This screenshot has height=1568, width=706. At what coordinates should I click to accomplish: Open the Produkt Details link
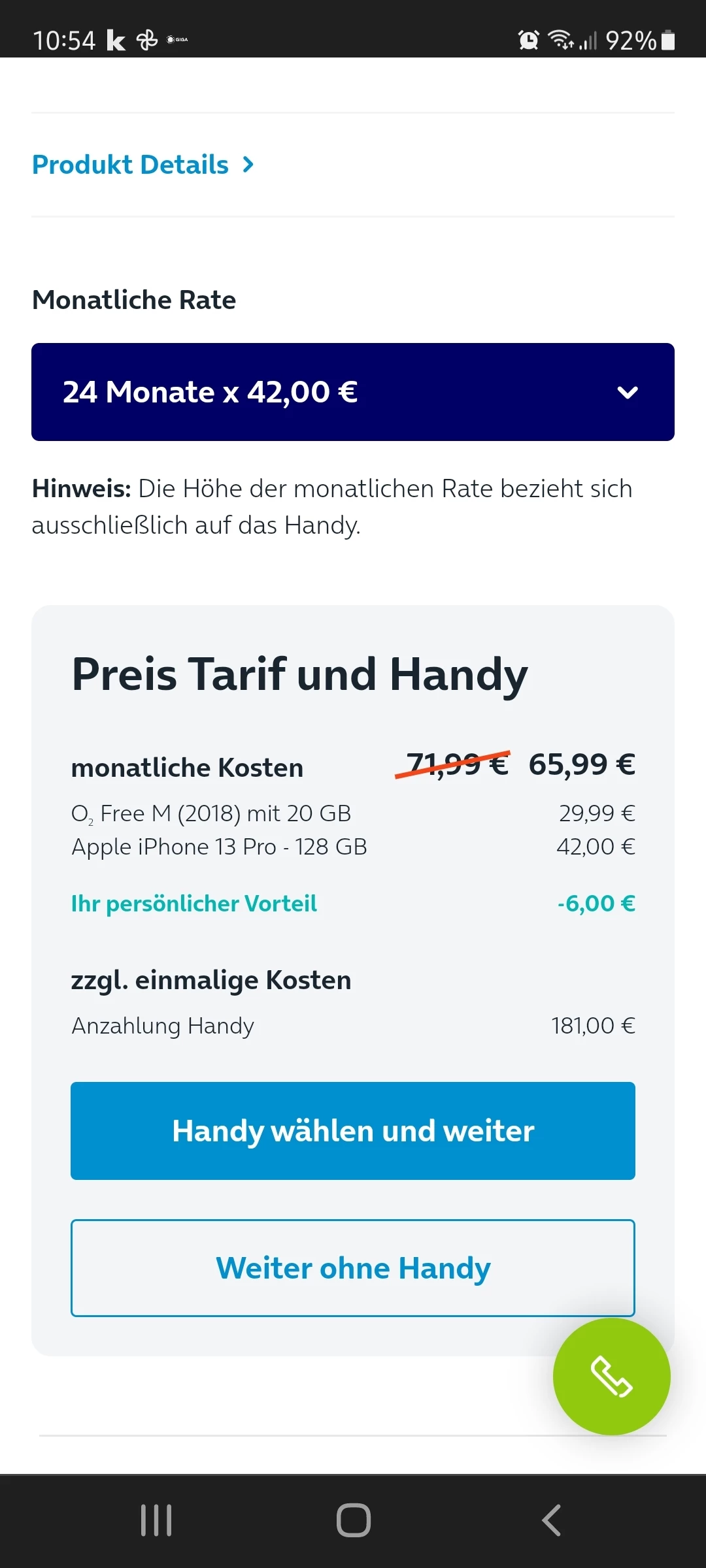tap(131, 165)
